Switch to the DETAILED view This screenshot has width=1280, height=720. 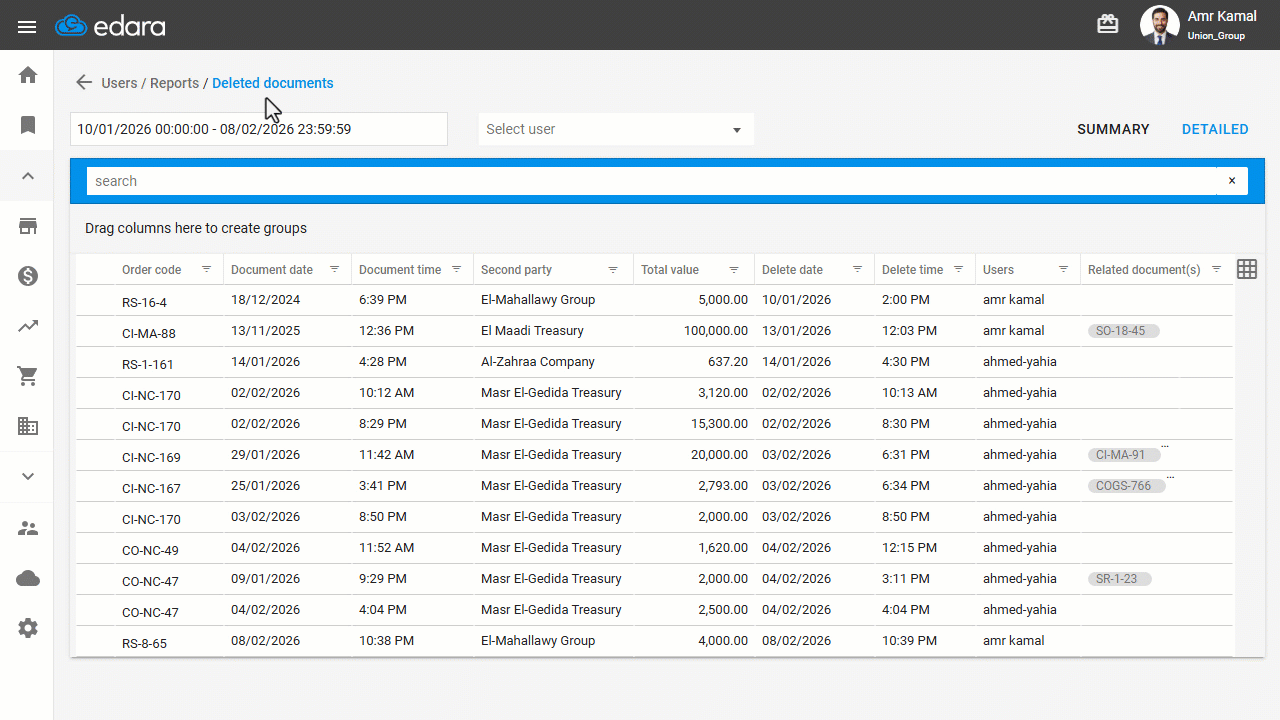pos(1215,129)
